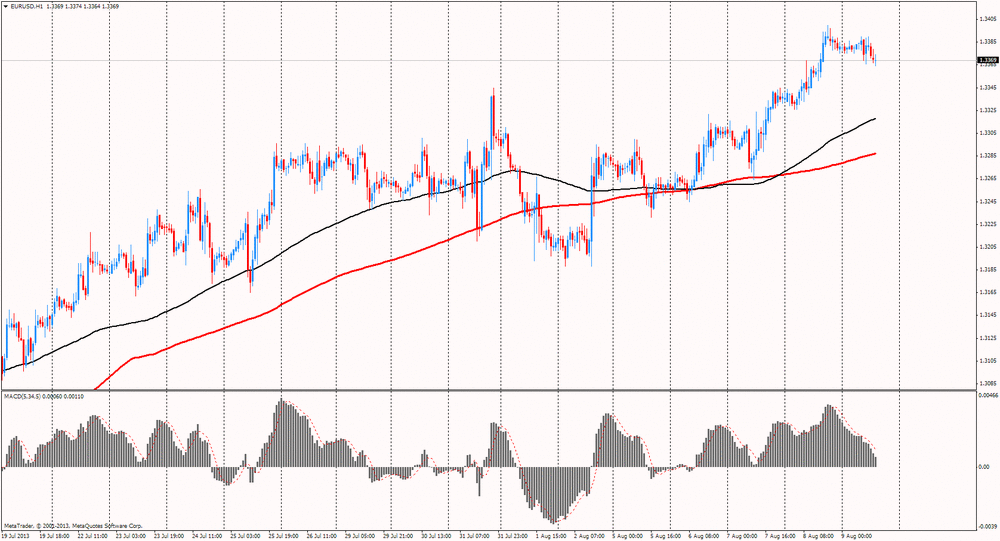Click the 24 Jul 11:00 time label
Screen dimensions: 1000x541
pos(207,537)
